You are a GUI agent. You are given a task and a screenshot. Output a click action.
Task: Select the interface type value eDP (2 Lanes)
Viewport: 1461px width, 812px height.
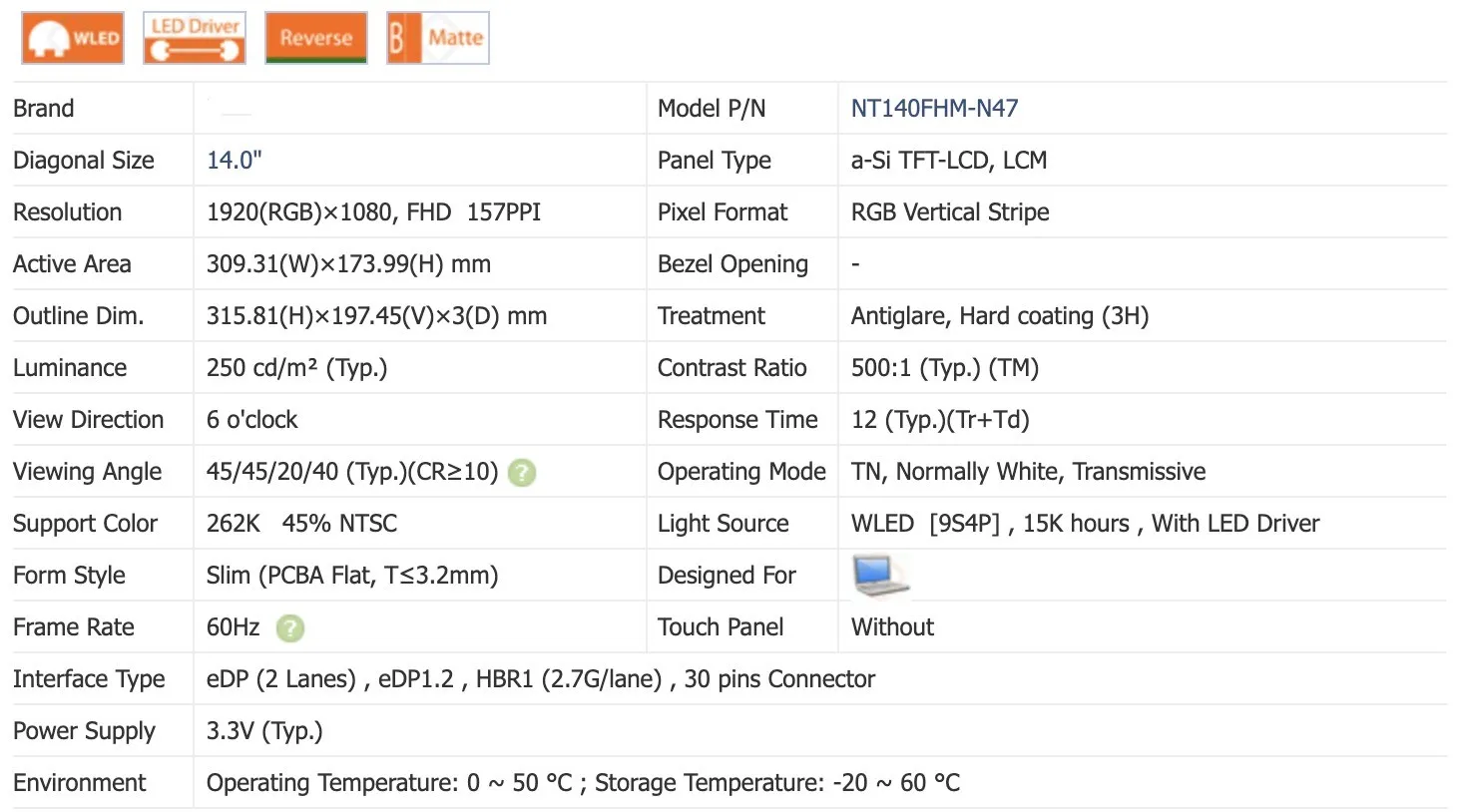click(x=281, y=679)
